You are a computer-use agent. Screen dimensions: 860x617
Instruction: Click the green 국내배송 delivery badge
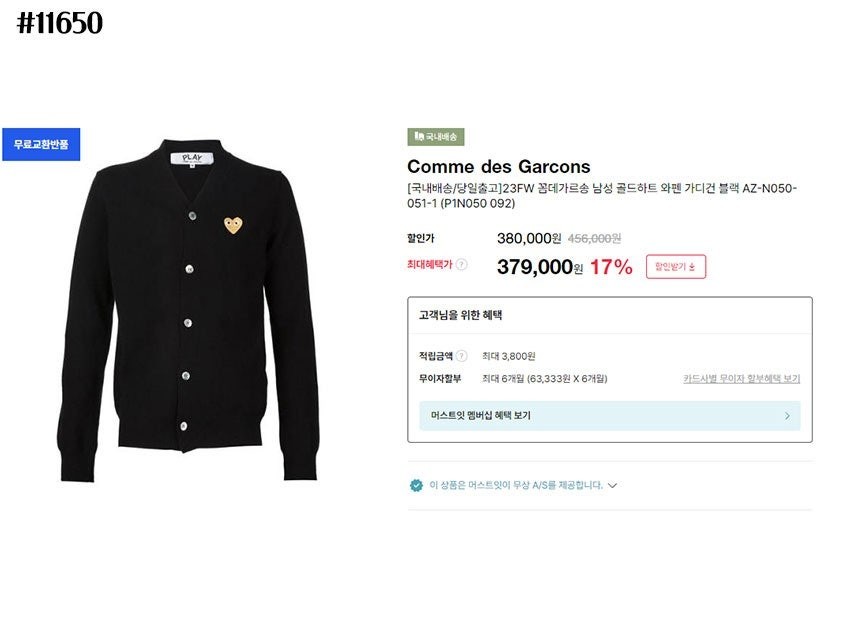[x=435, y=137]
